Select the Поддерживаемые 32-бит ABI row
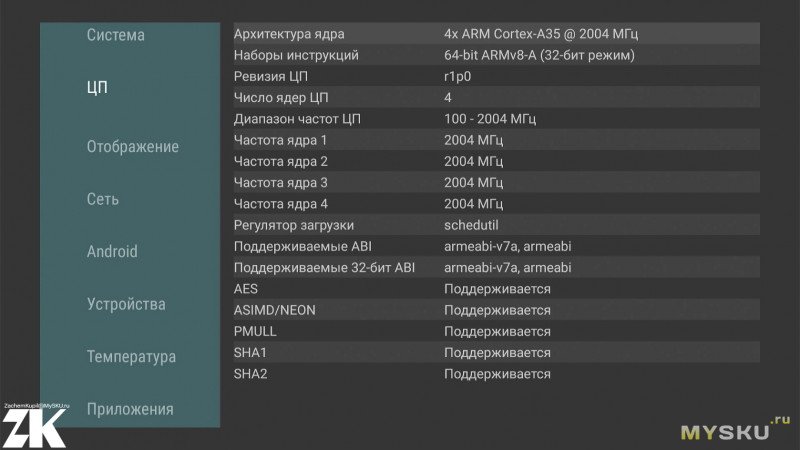Image resolution: width=800 pixels, height=450 pixels. pos(496,268)
